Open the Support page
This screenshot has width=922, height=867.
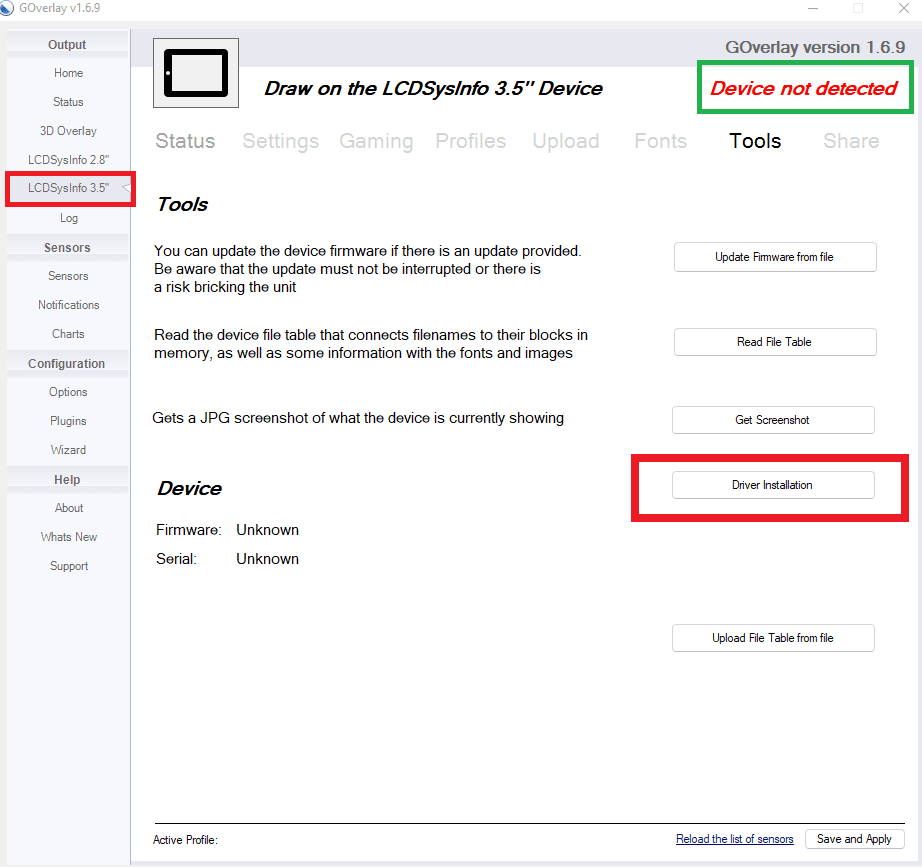(68, 565)
